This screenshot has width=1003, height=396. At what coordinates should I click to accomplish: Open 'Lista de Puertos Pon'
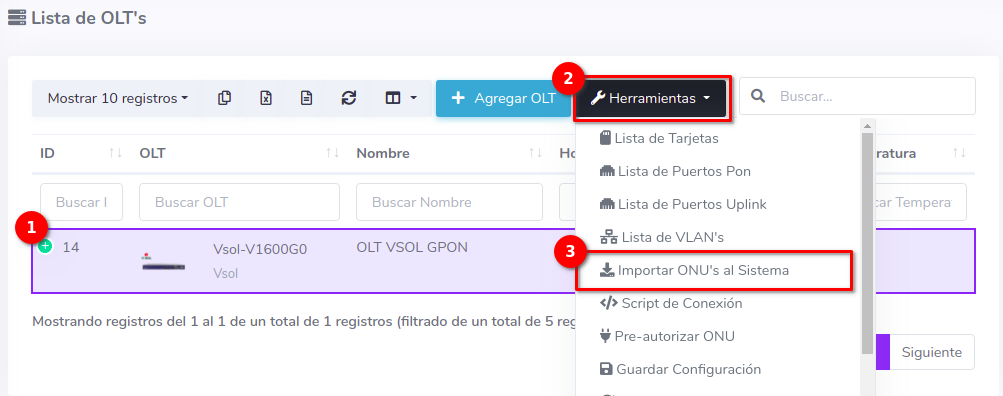click(x=675, y=171)
